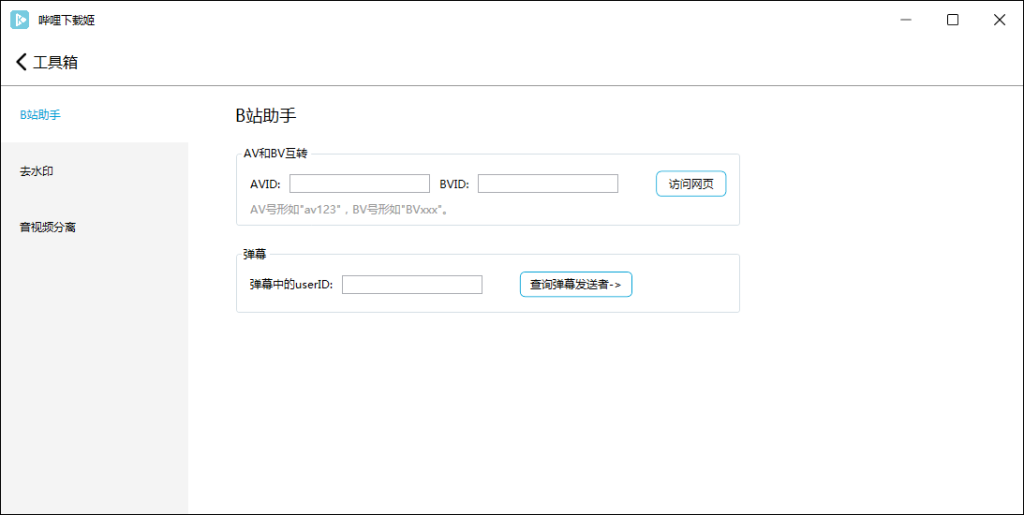Focus the AVID input field
Image resolution: width=1024 pixels, height=515 pixels.
[x=360, y=183]
